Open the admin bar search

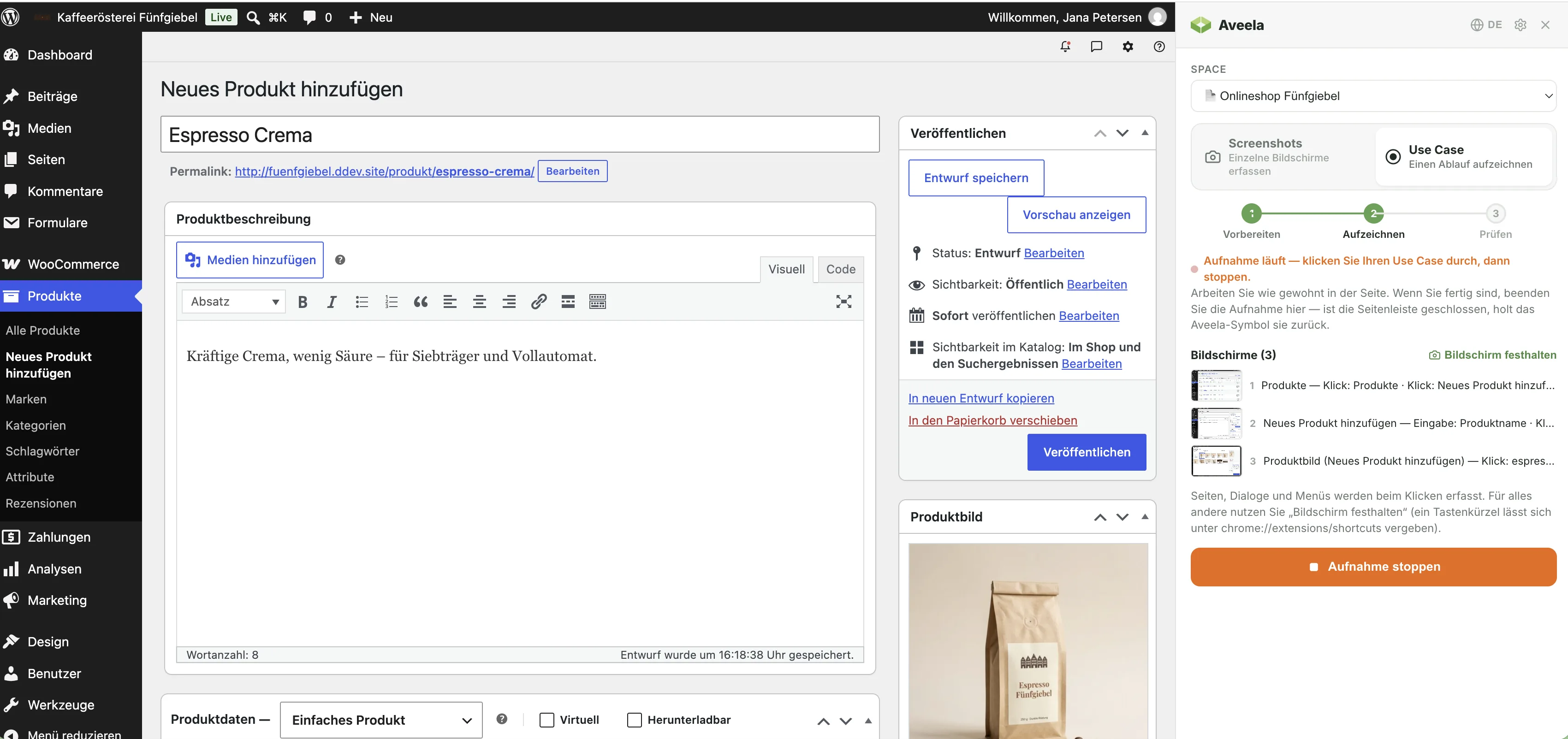(x=266, y=17)
